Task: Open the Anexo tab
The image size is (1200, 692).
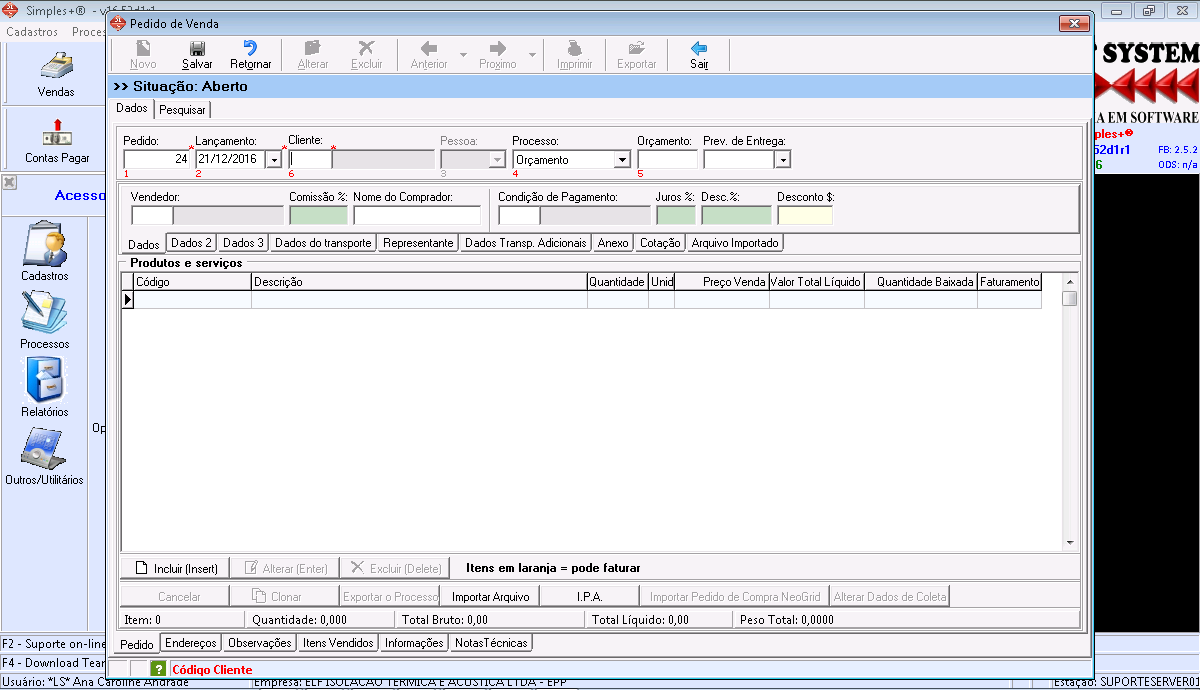Action: tap(613, 243)
